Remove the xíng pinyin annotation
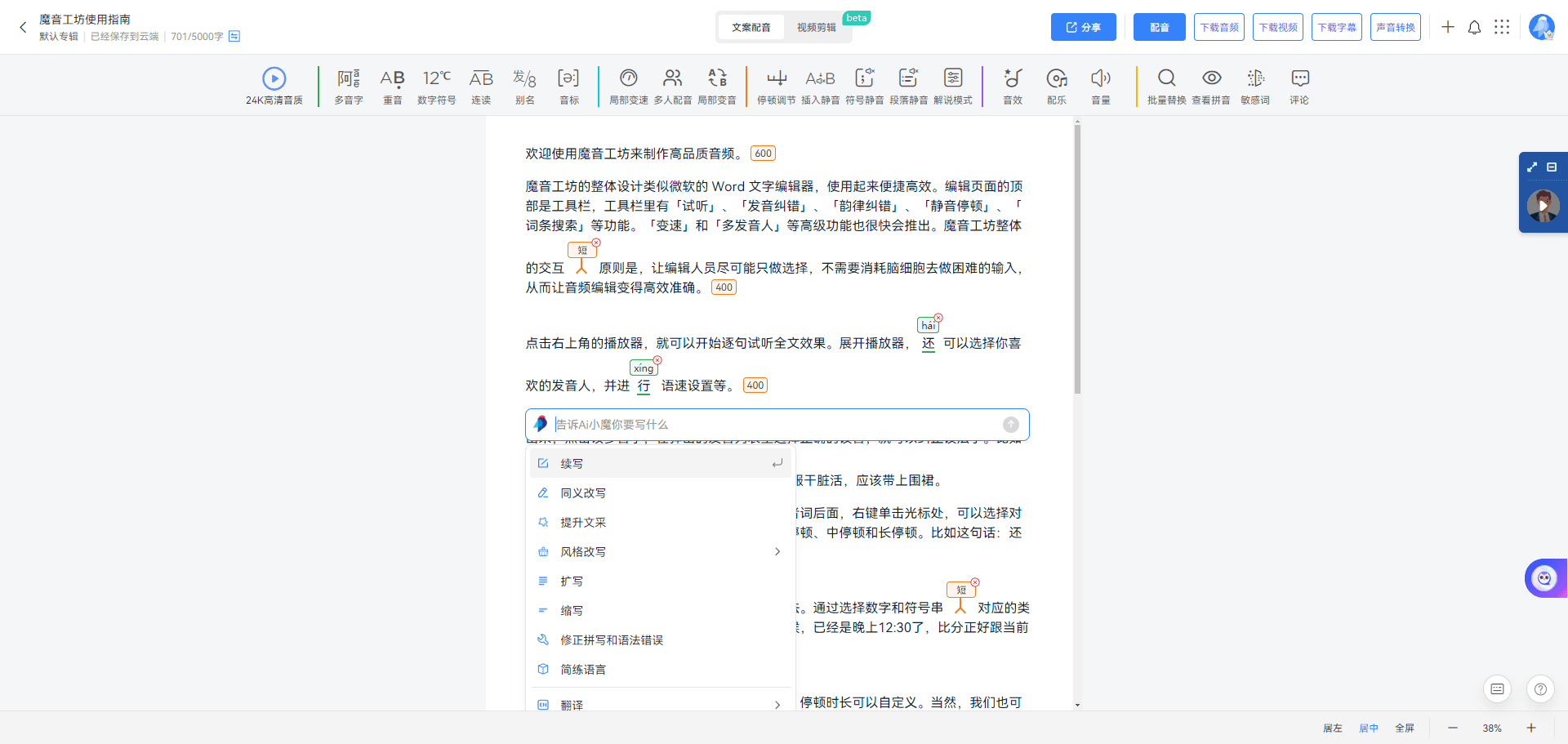 [657, 360]
